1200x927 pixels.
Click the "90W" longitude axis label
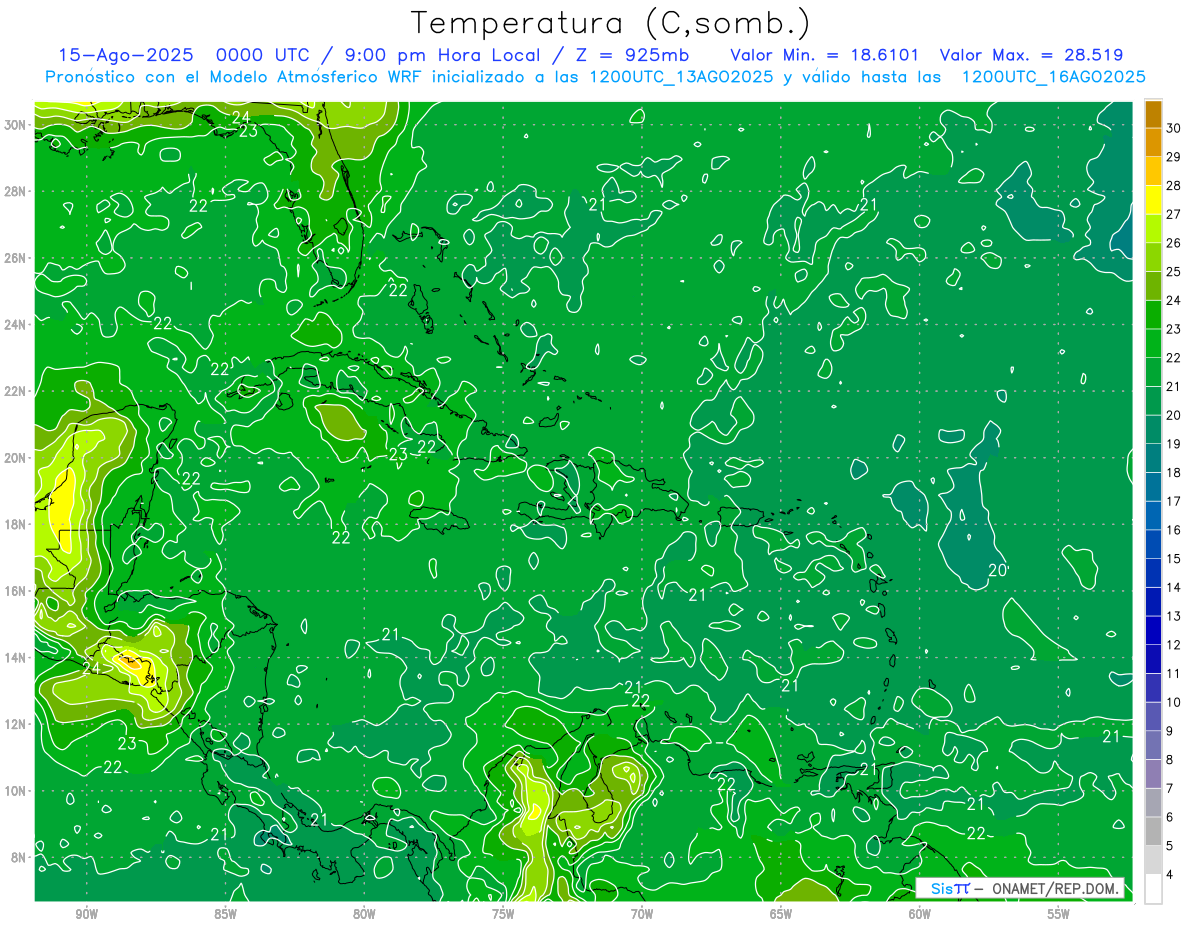(x=86, y=914)
